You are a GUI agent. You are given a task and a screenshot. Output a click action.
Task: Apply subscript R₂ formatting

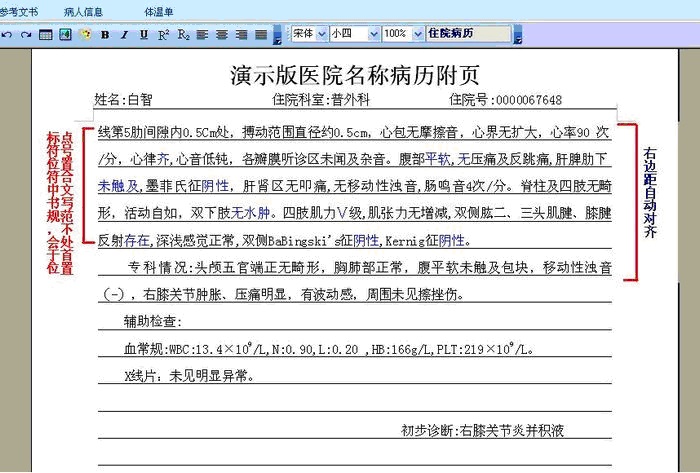tap(183, 34)
